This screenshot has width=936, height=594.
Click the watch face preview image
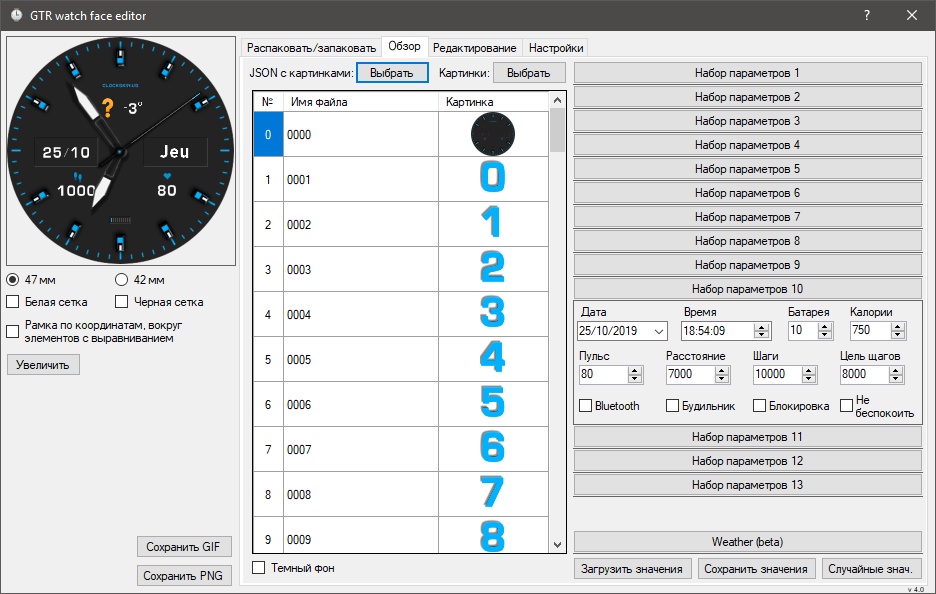(x=119, y=150)
